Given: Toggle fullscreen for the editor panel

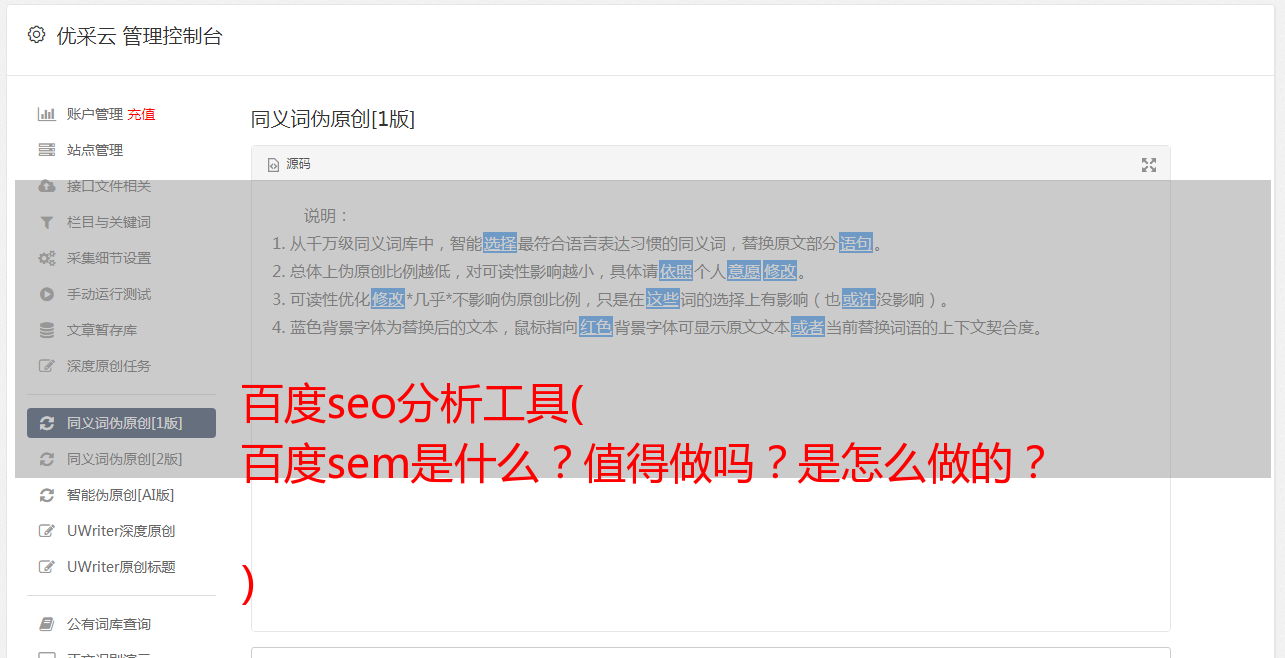Looking at the screenshot, I should (x=1149, y=165).
